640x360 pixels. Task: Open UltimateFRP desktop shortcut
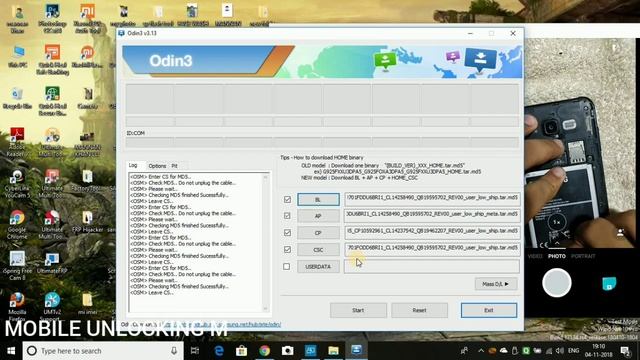pos(52,263)
